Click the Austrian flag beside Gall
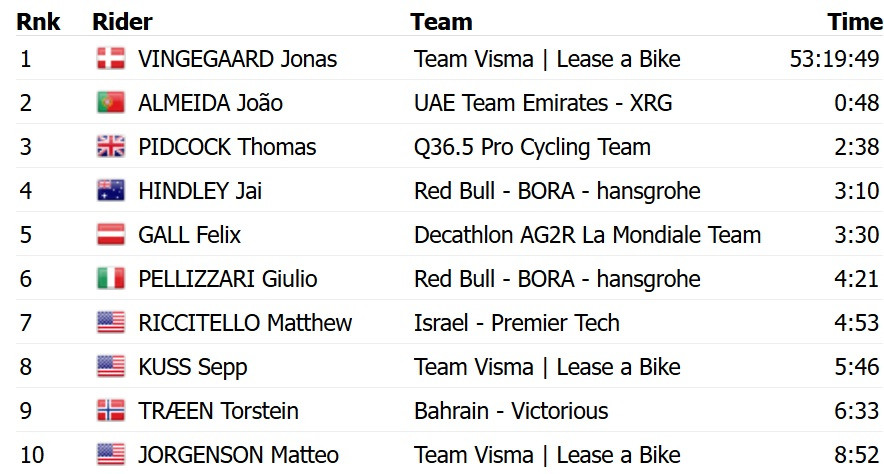This screenshot has width=884, height=474. point(110,235)
